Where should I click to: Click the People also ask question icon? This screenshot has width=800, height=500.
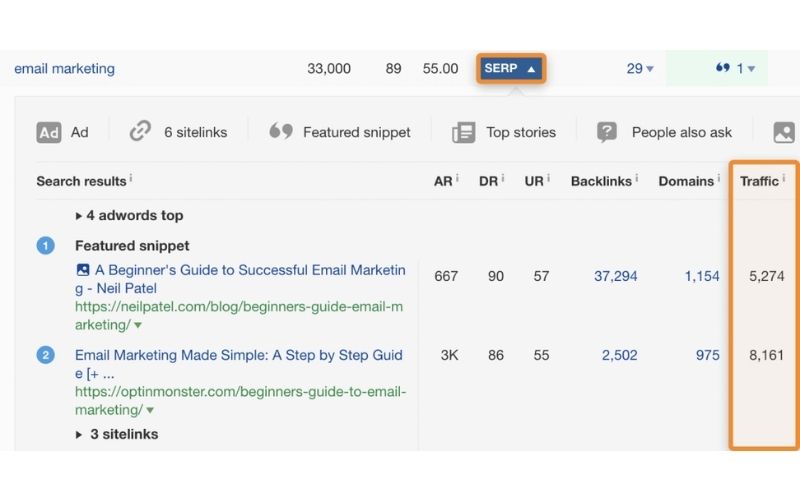pos(607,132)
